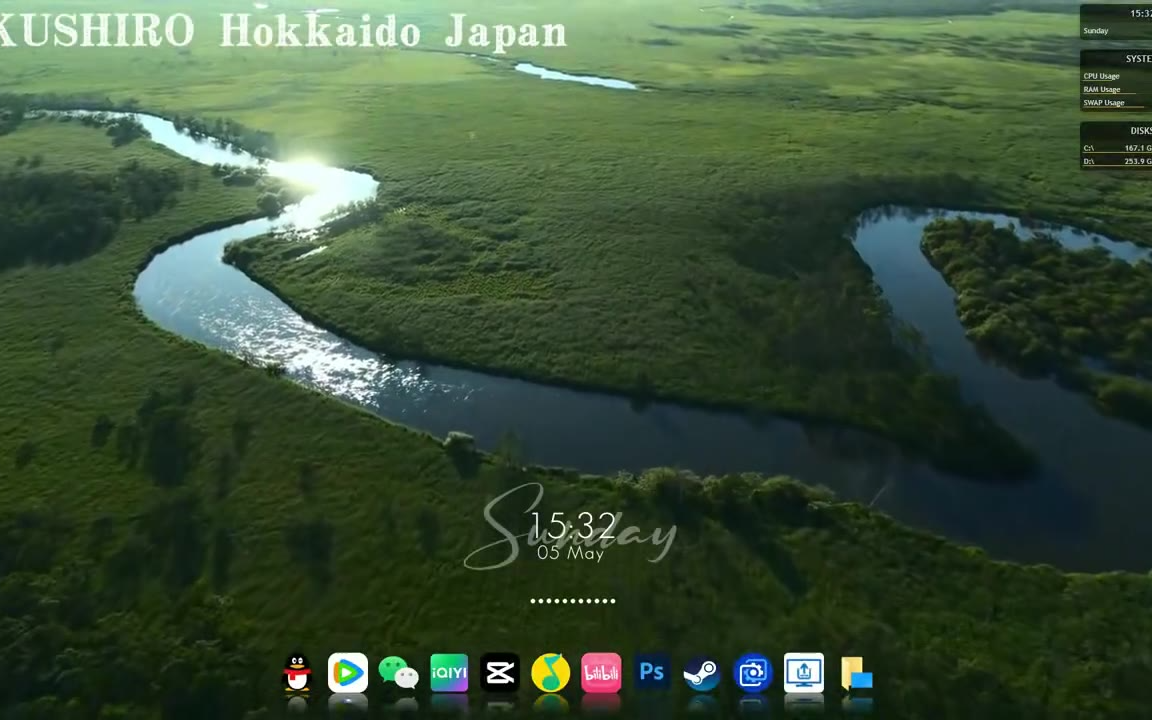This screenshot has height=720, width=1152.
Task: Open the bilibili app icon
Action: click(601, 673)
